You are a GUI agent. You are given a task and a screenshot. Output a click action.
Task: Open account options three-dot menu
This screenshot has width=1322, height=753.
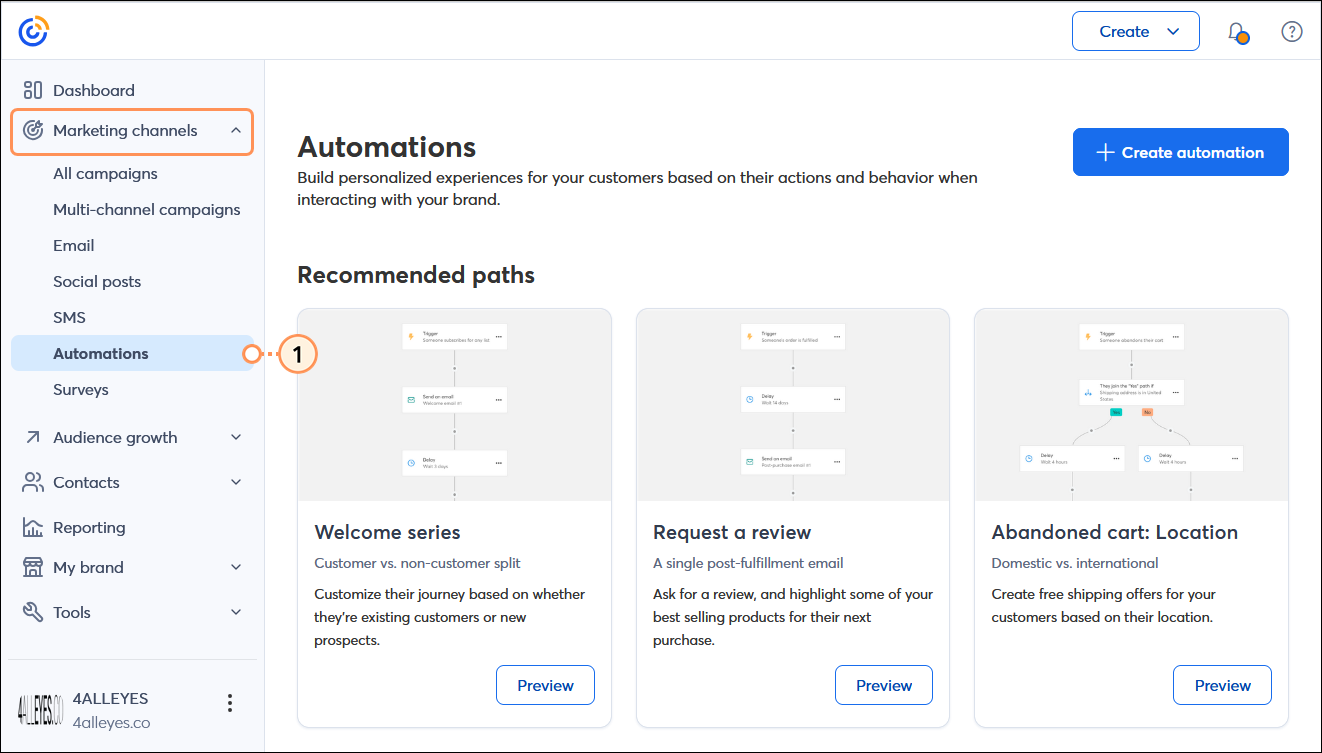point(230,703)
